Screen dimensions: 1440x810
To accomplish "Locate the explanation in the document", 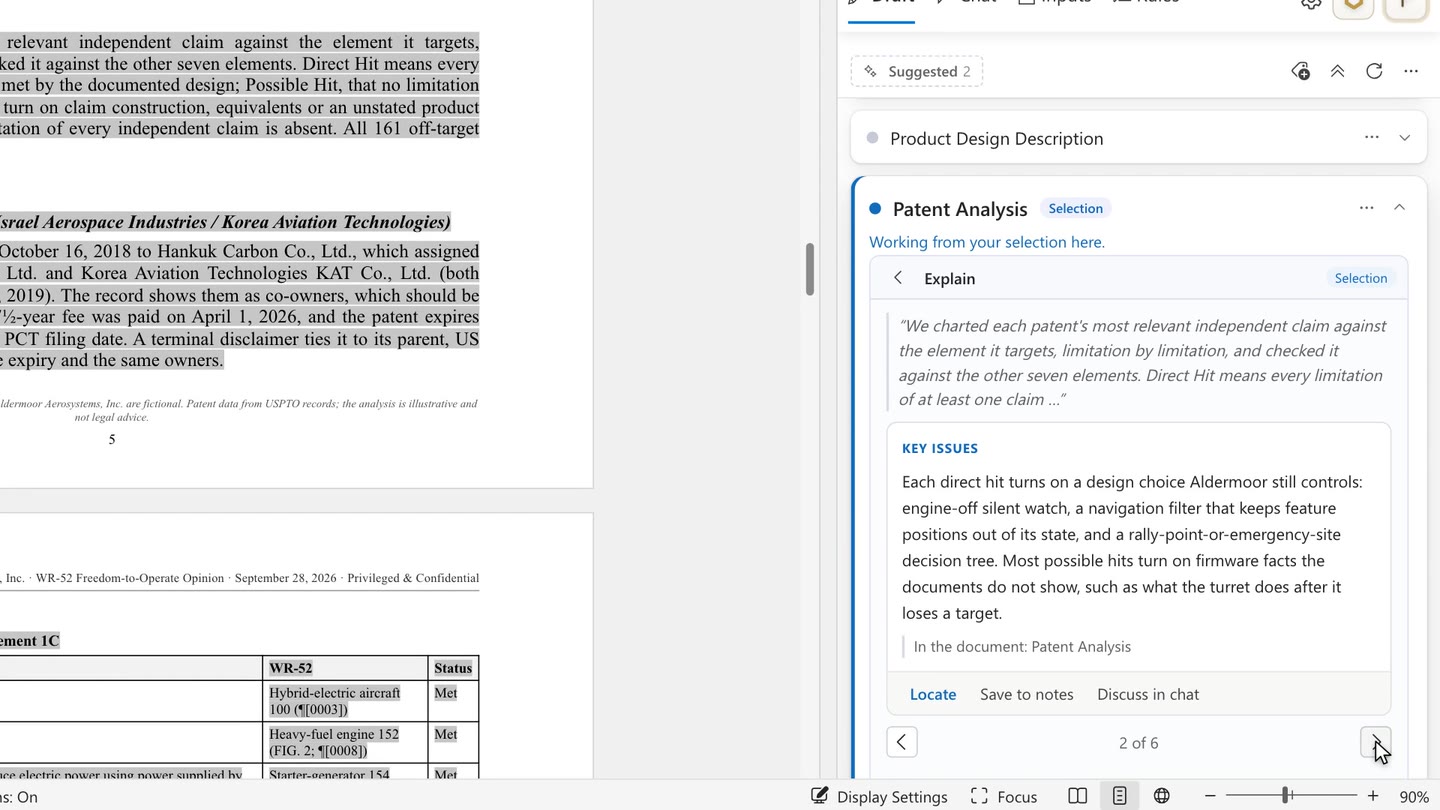I will coord(933,694).
